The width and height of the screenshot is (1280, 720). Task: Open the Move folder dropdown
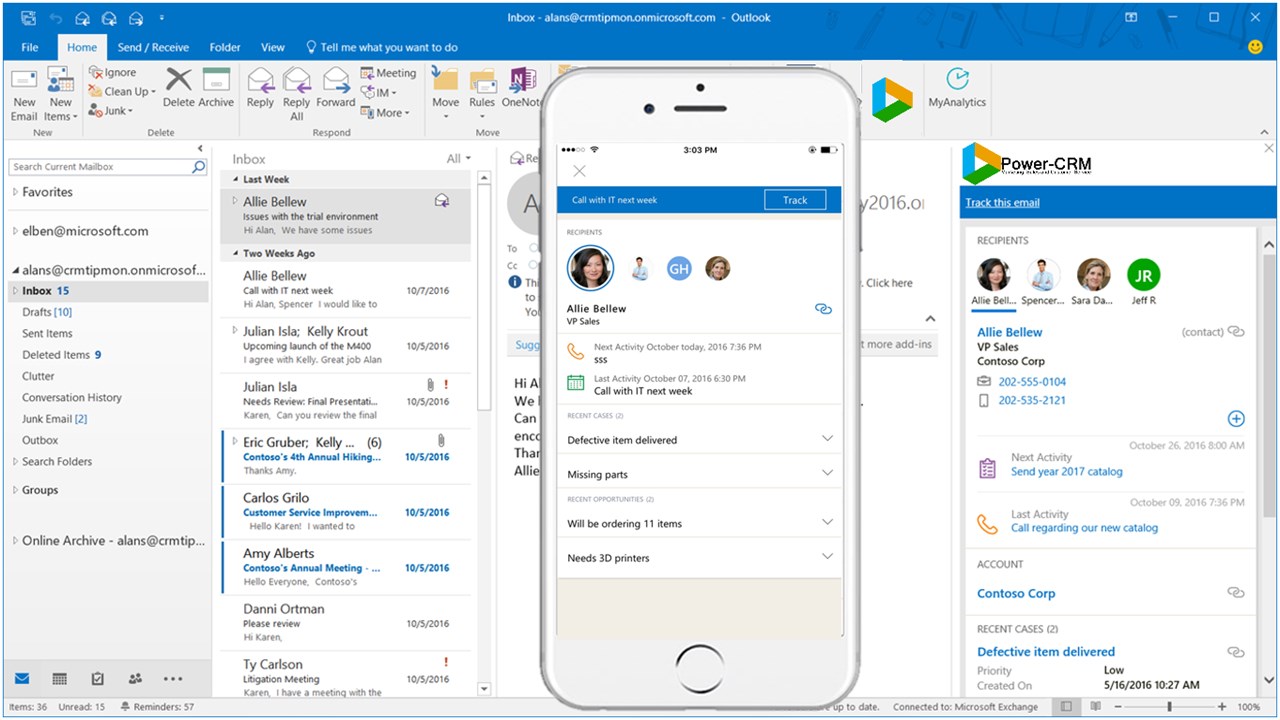click(x=446, y=94)
